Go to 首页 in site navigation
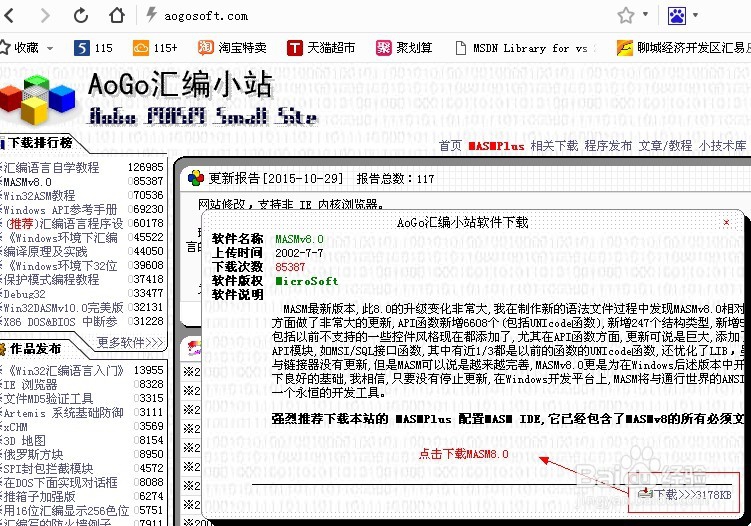 click(450, 146)
